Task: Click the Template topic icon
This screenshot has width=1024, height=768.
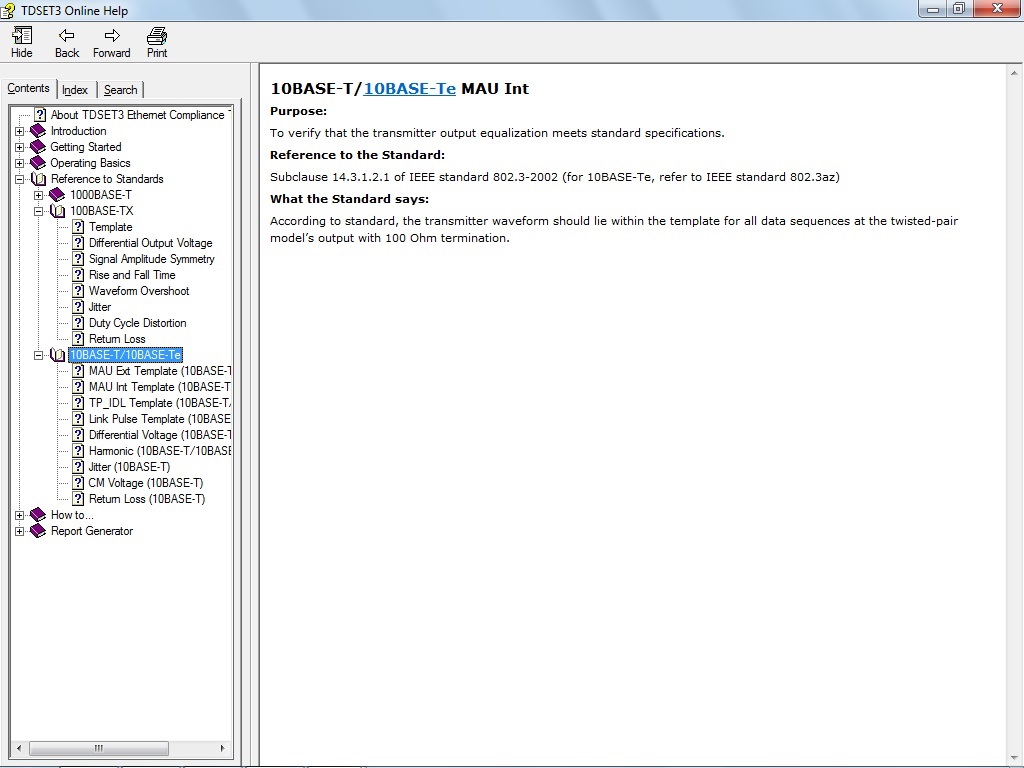Action: pyautogui.click(x=78, y=227)
